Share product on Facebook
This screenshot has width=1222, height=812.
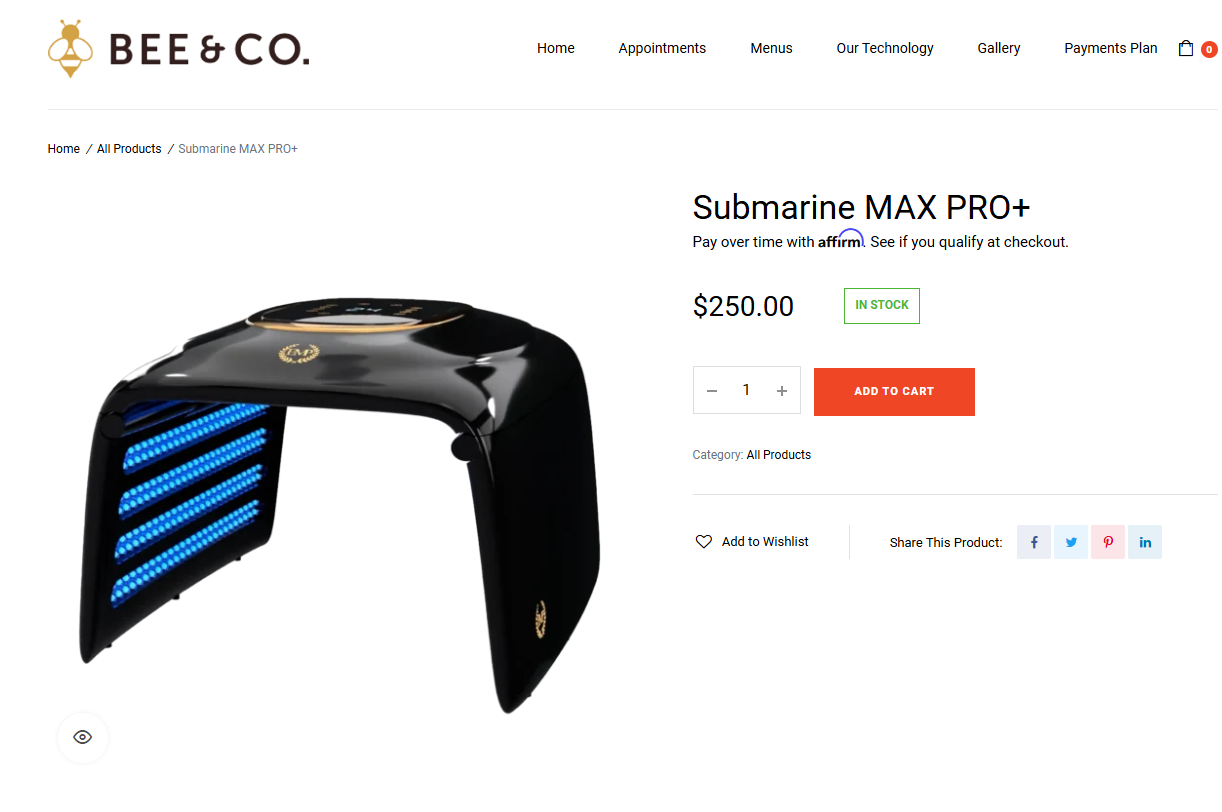1034,542
